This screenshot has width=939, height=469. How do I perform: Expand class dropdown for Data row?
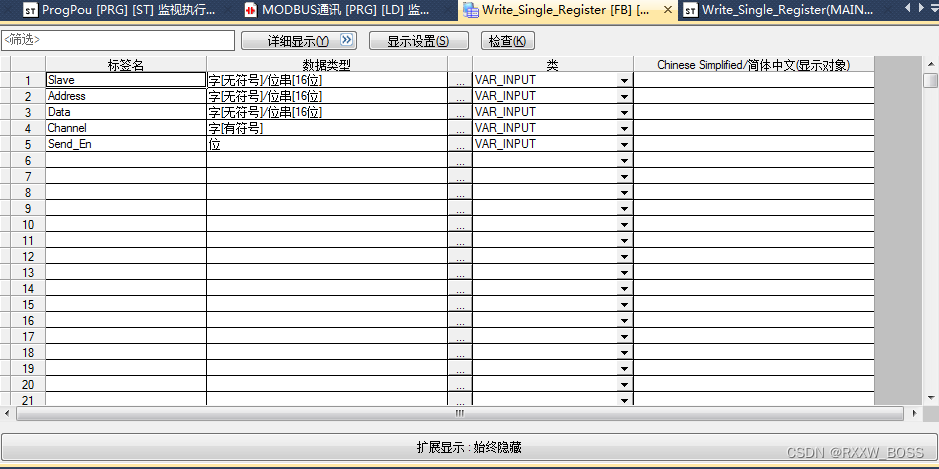625,112
